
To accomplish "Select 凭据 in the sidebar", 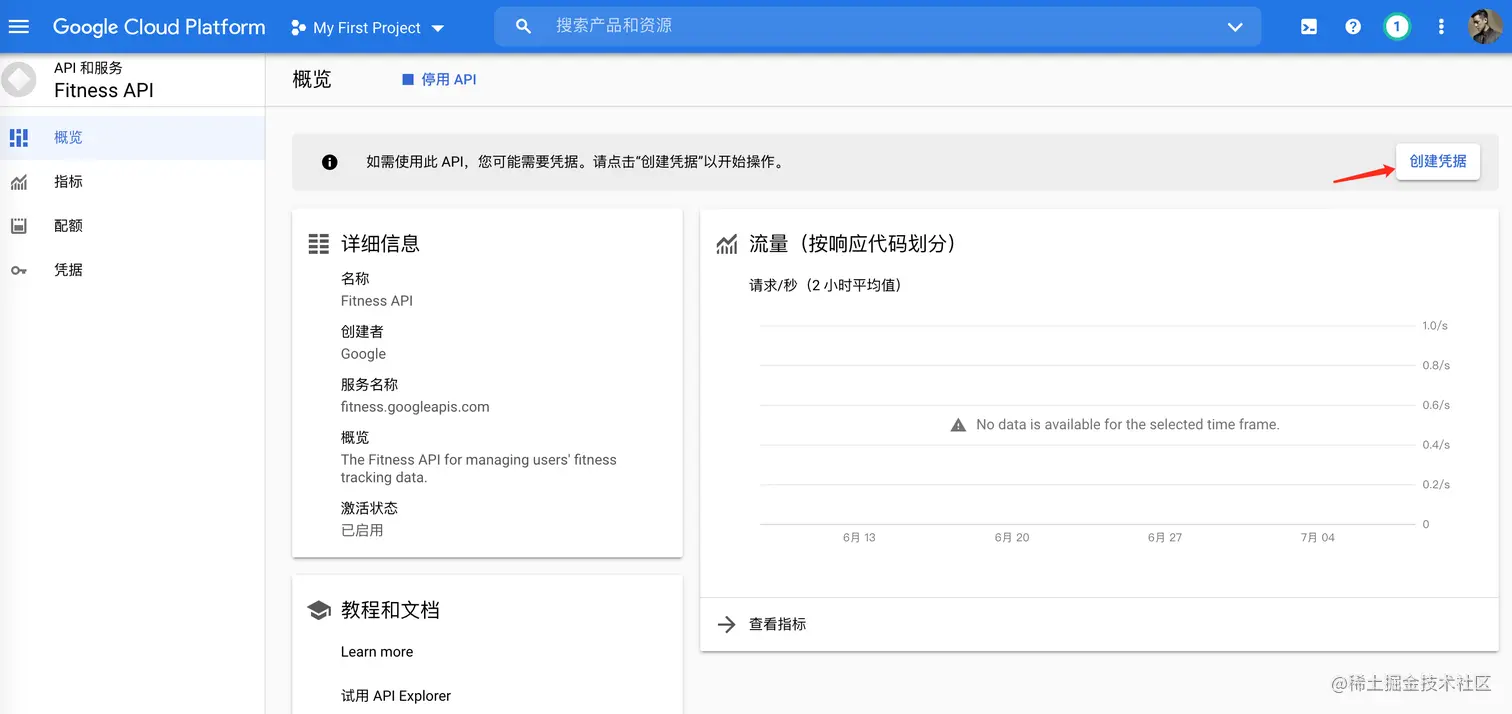I will click(132, 270).
